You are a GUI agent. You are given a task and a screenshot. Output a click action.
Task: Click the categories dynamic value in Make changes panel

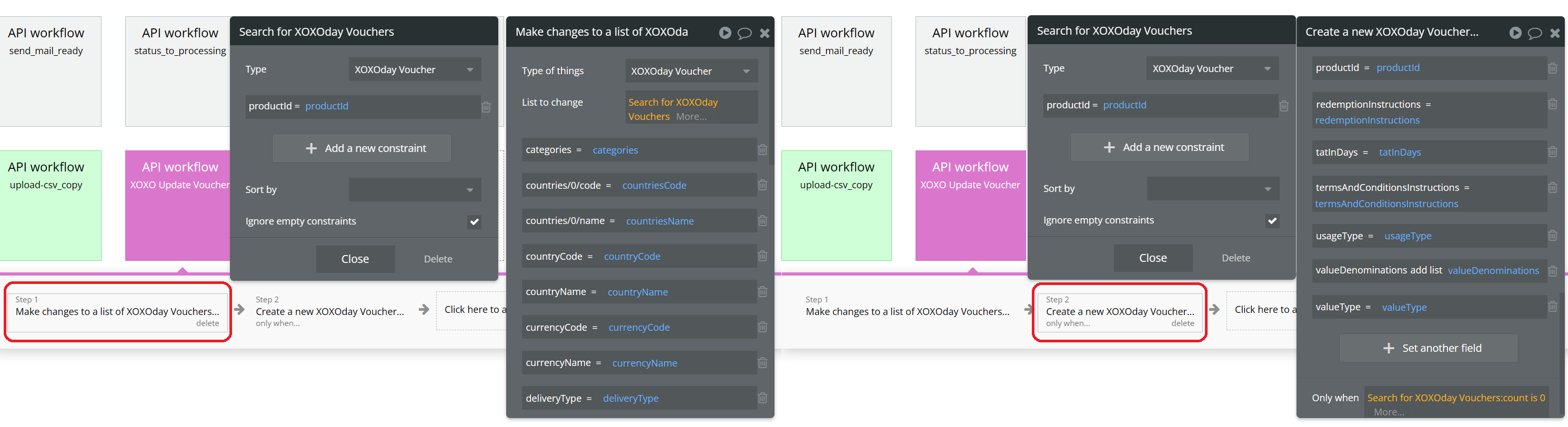click(615, 150)
